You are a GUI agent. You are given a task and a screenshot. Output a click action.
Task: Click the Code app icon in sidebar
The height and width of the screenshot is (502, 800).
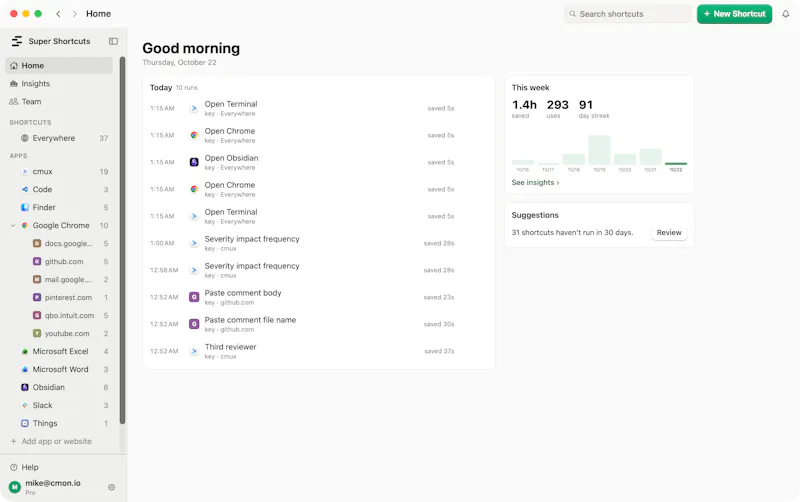(24, 189)
